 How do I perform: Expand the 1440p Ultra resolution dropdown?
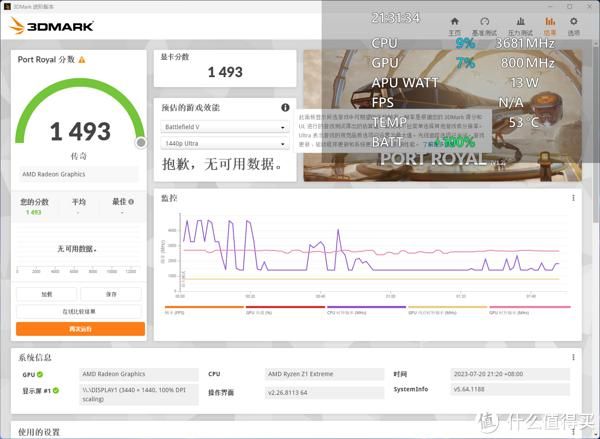224,144
